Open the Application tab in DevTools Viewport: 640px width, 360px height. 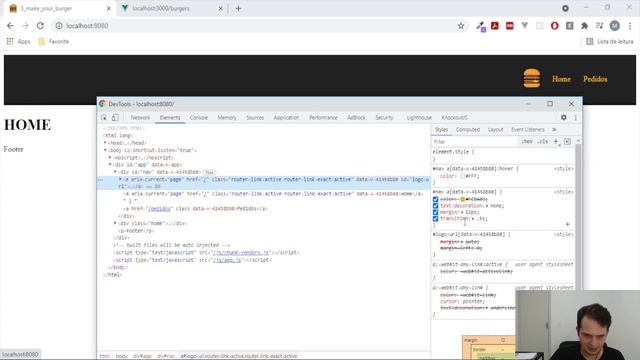coord(286,118)
